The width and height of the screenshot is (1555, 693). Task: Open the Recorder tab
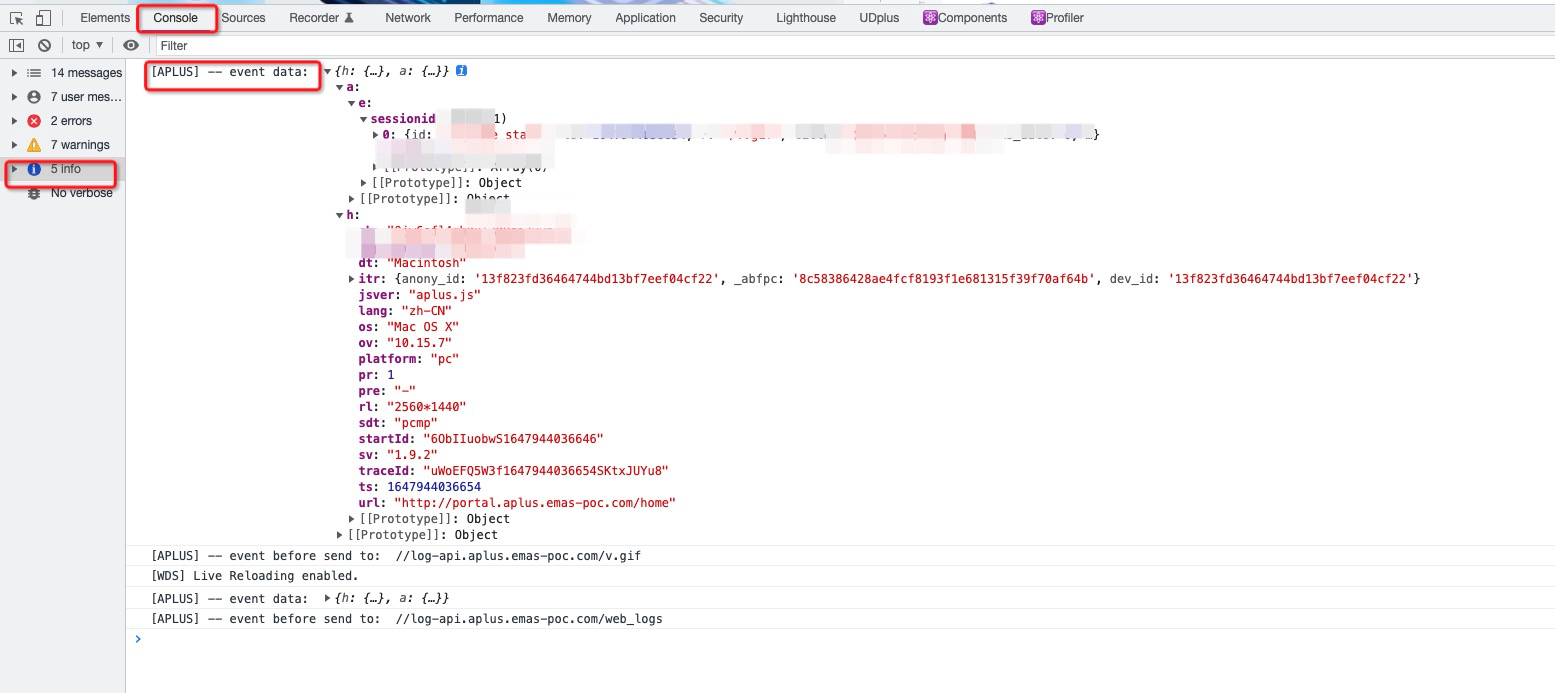[321, 18]
